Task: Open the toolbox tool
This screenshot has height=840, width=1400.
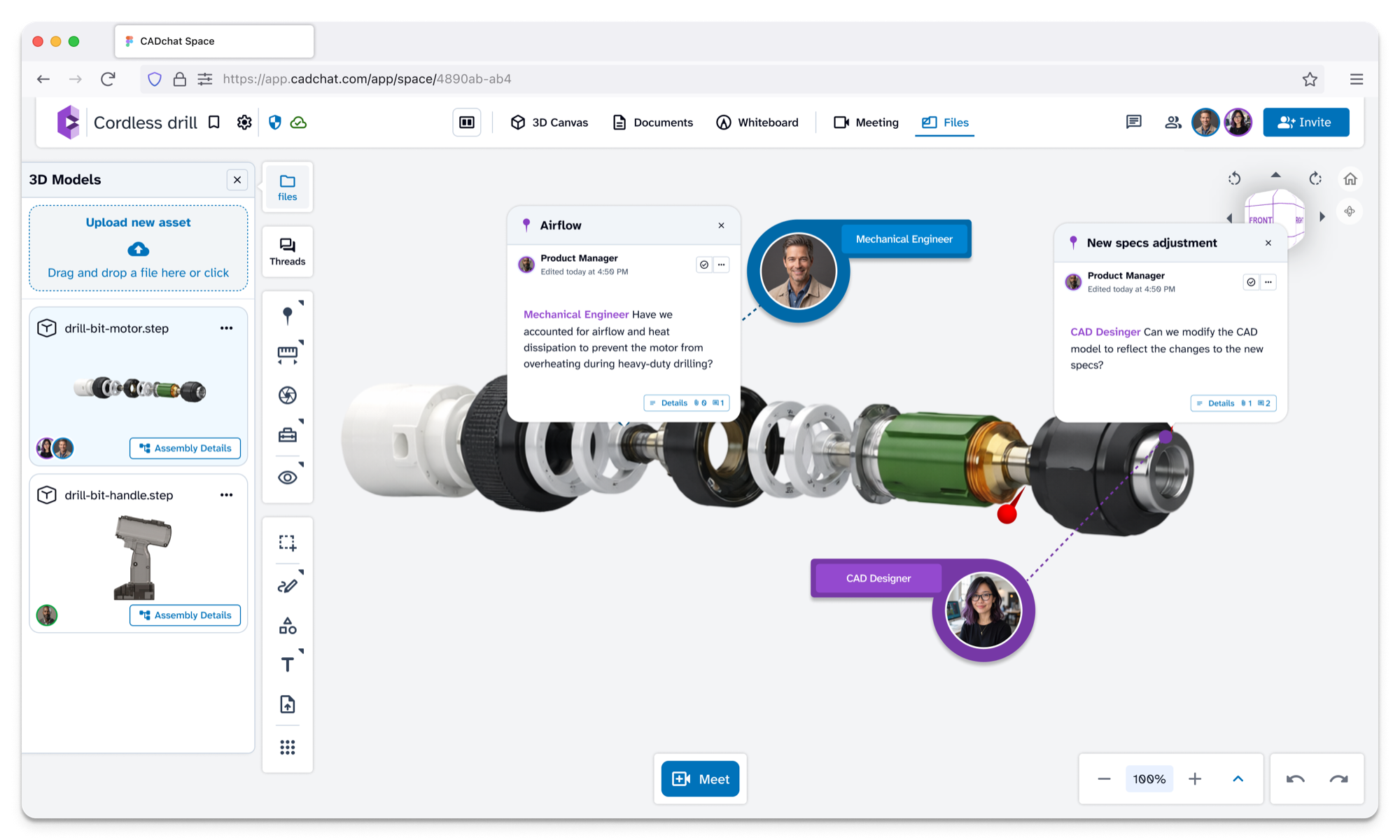Action: [x=287, y=435]
